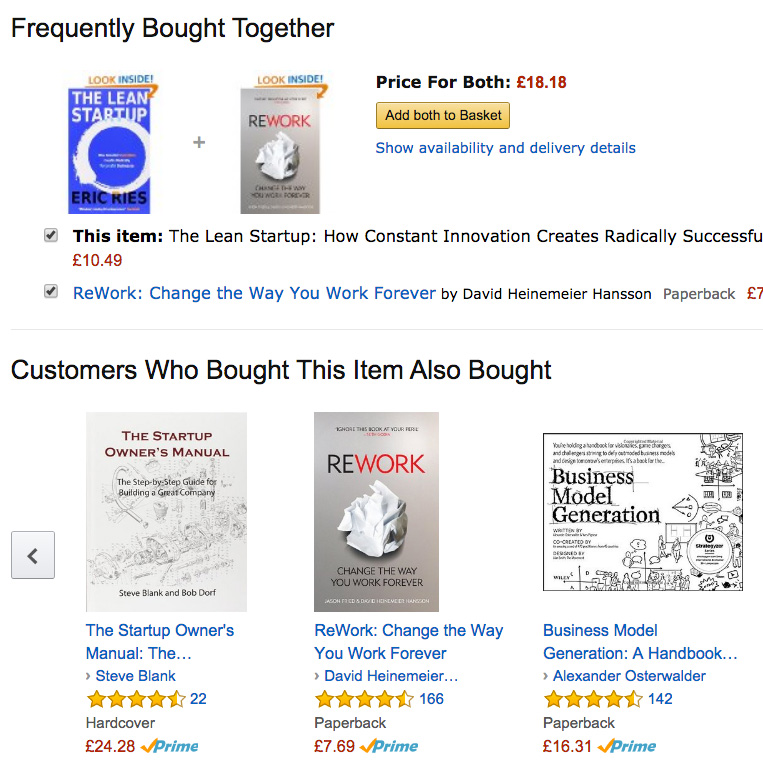Screen dimensions: 763x778
Task: Open The Startup Owner's Manual cover image
Action: (x=166, y=511)
